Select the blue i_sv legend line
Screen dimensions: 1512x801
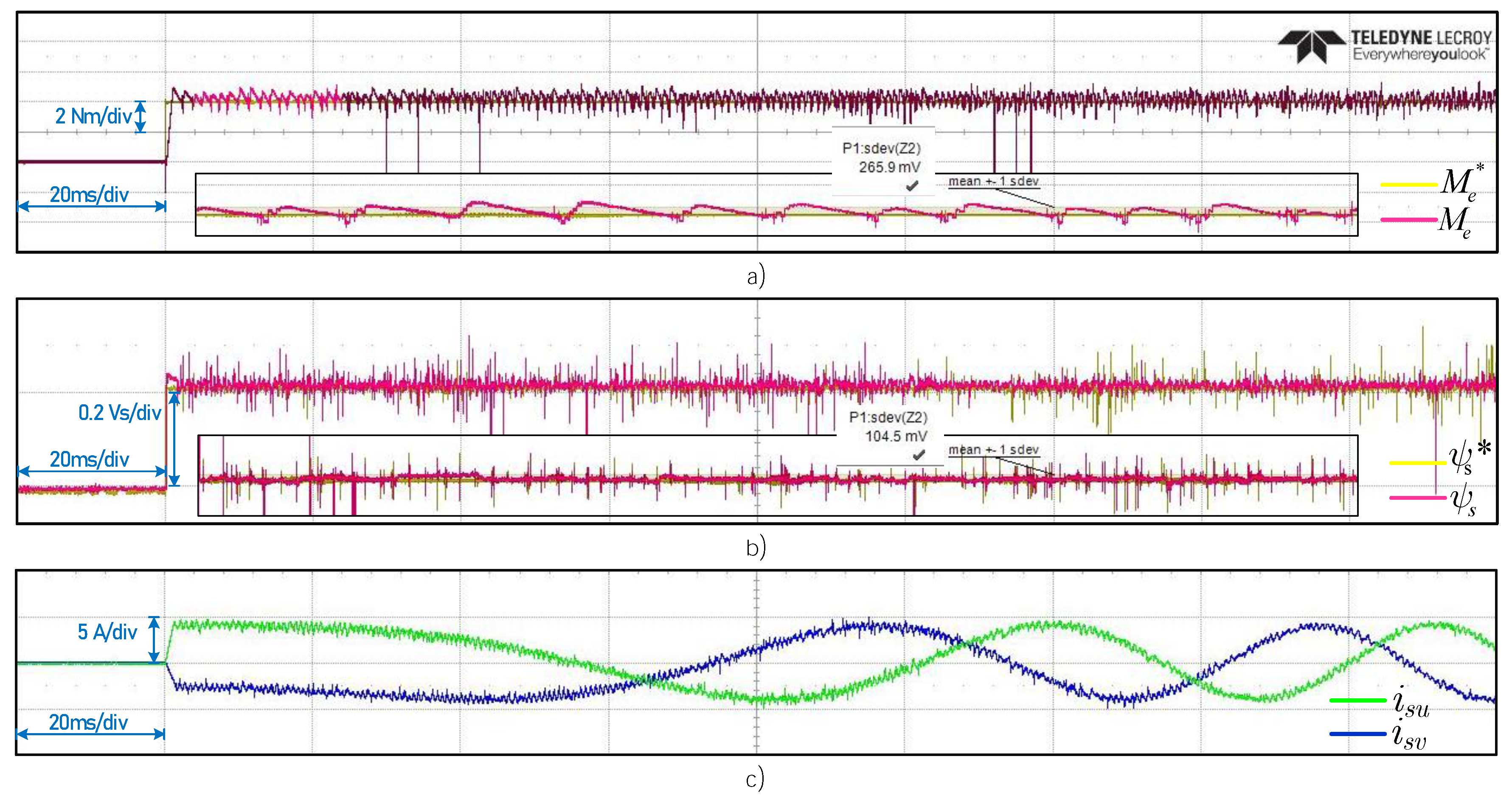pyautogui.click(x=1358, y=734)
